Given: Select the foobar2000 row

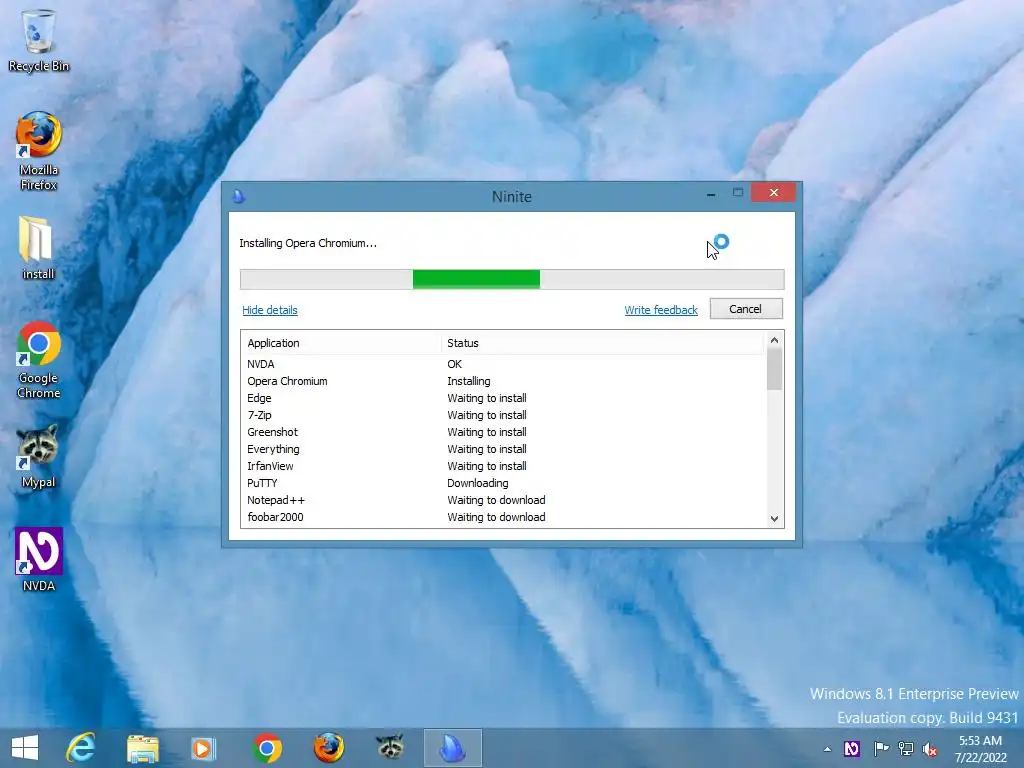Looking at the screenshot, I should [x=503, y=517].
